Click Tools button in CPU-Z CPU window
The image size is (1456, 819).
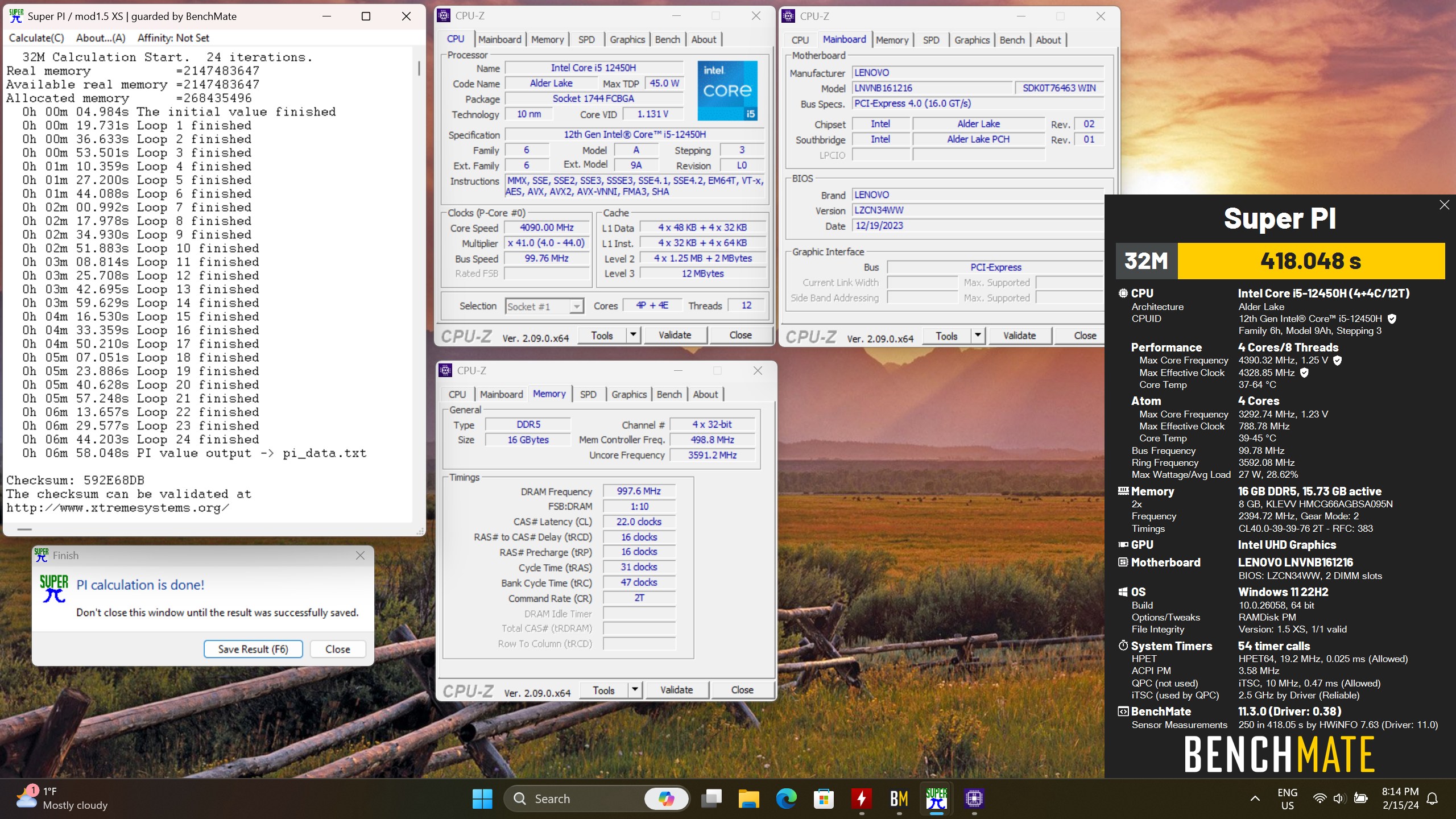[602, 335]
